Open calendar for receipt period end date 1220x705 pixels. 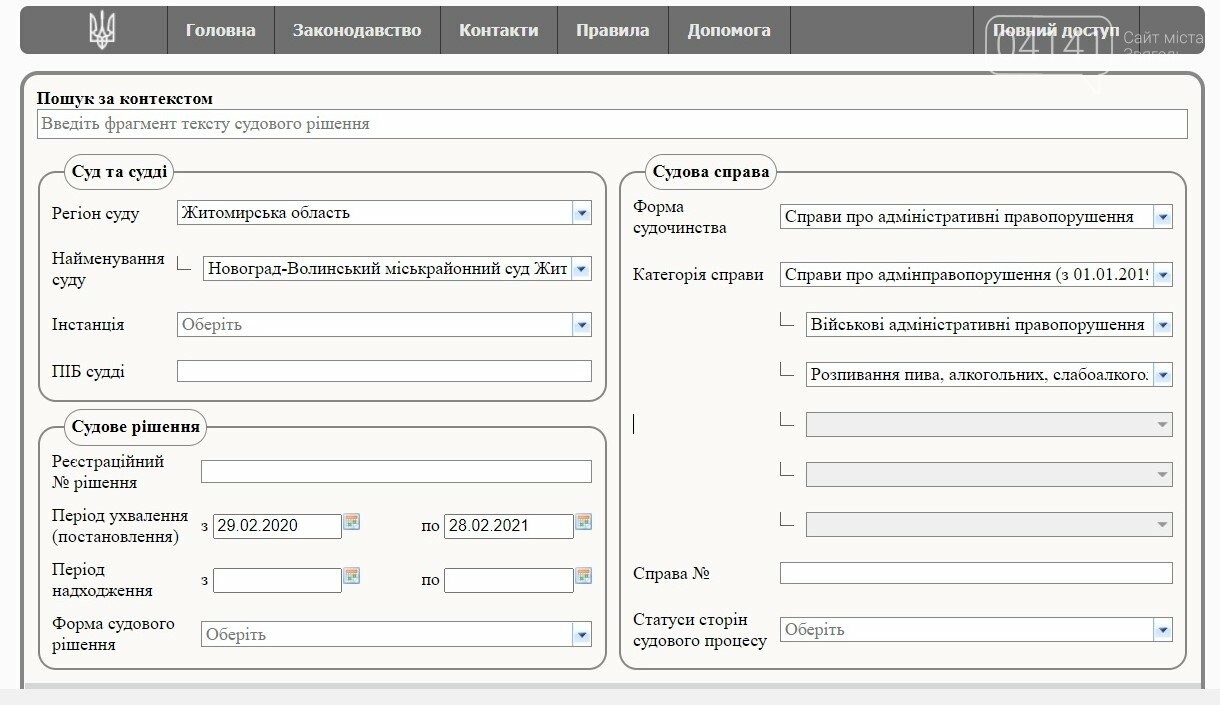tap(584, 576)
